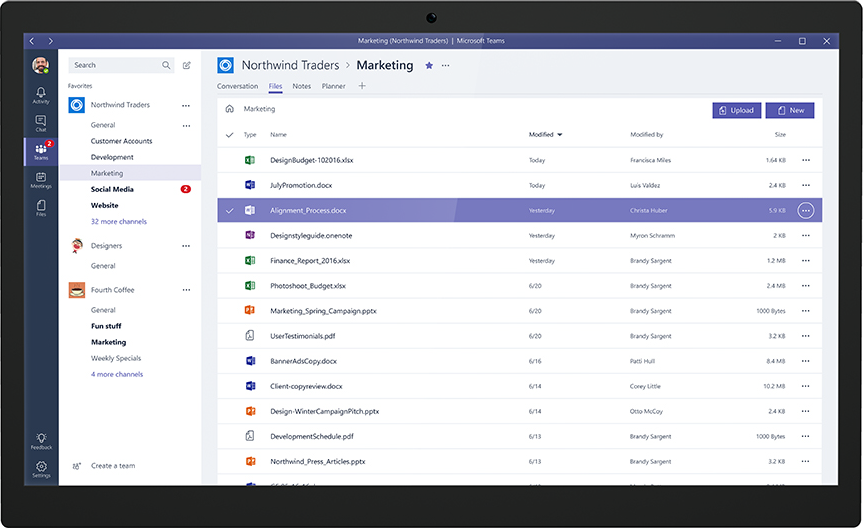This screenshot has height=528, width=863.
Task: Open Chat from the left rail
Action: (40, 123)
